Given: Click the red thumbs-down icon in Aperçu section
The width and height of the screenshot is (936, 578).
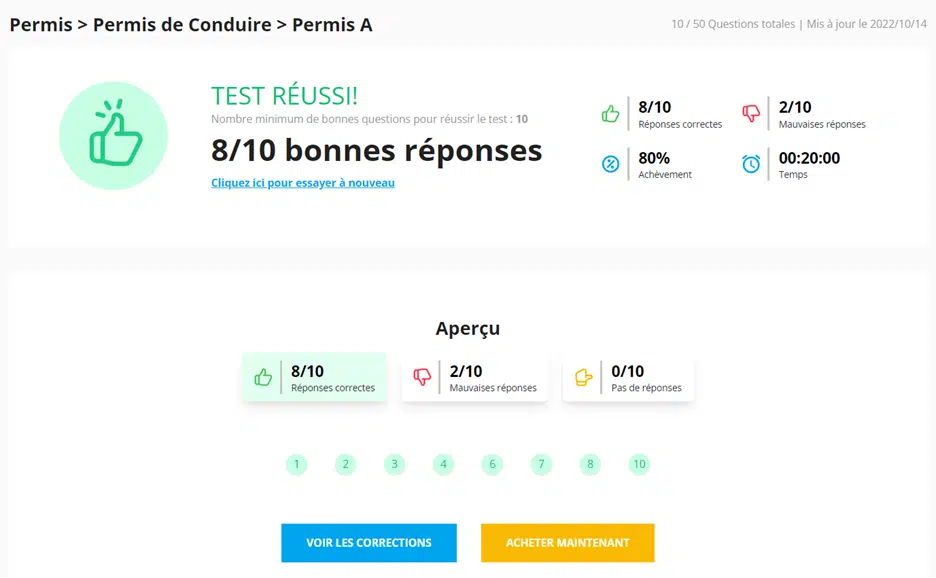Looking at the screenshot, I should pos(422,377).
